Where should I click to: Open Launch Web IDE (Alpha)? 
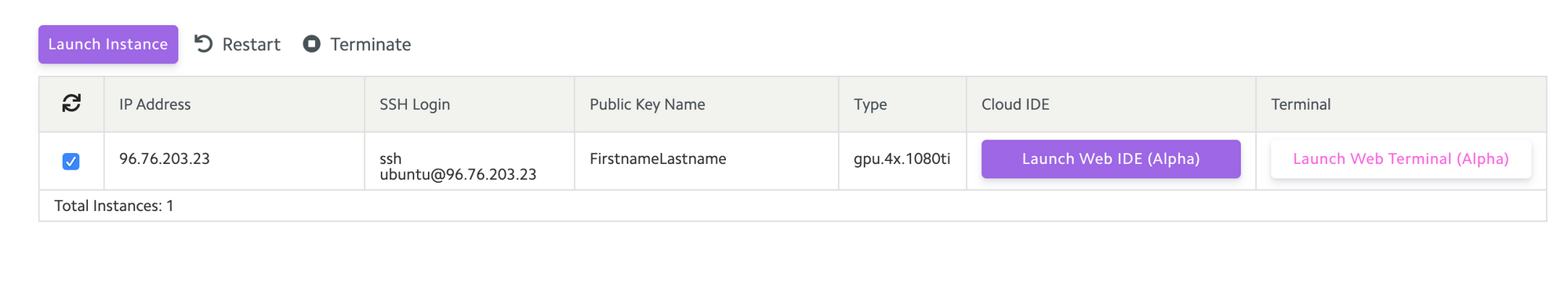(1111, 159)
